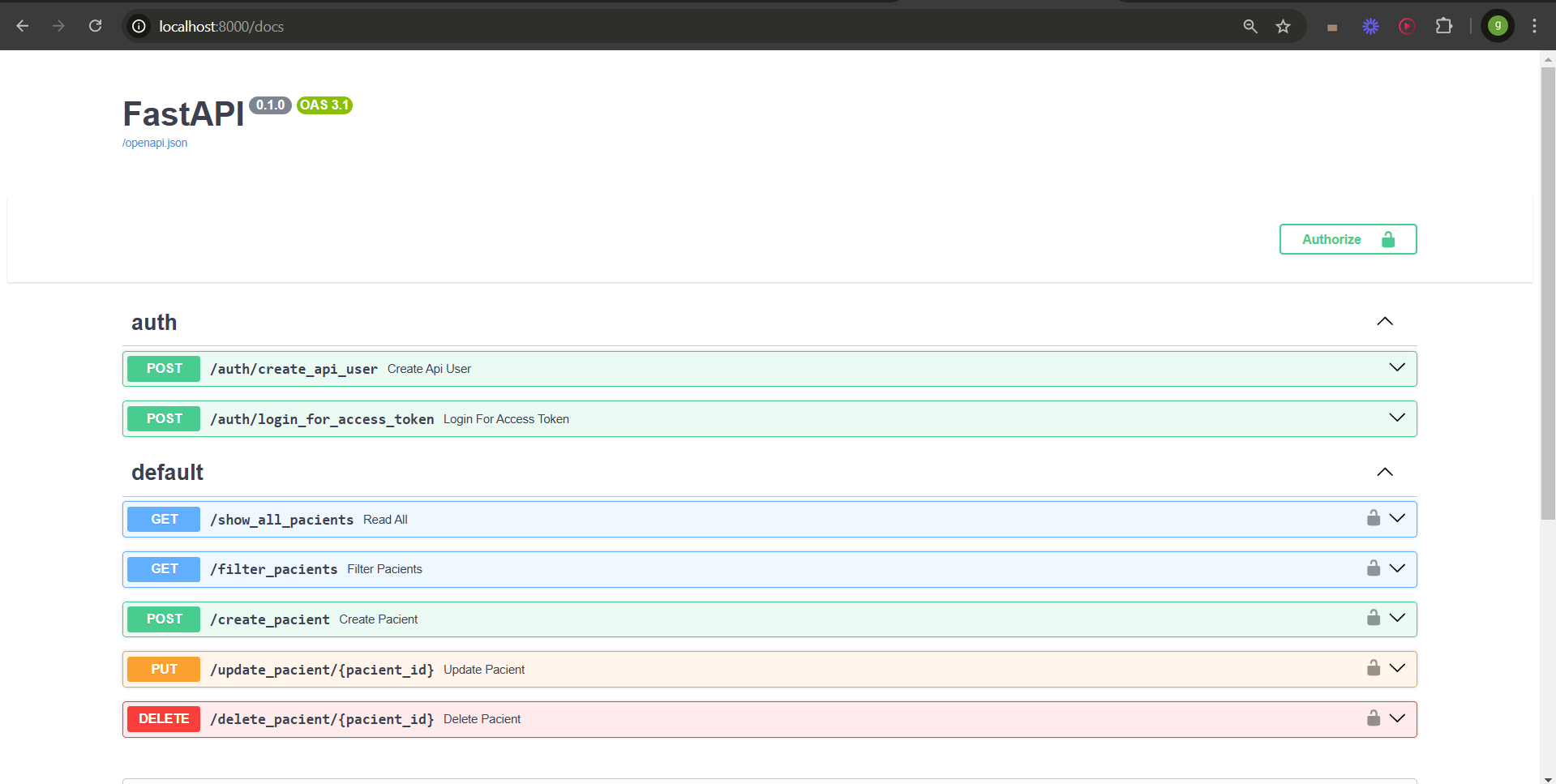Click the lock icon on /create_pacient endpoint
Viewport: 1556px width, 784px height.
pos(1373,618)
